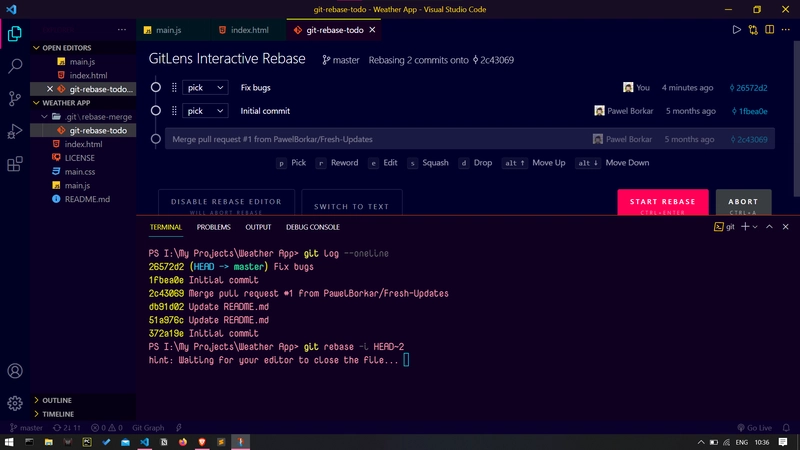Select the Output panel tab
The image size is (800, 450).
pyautogui.click(x=258, y=227)
